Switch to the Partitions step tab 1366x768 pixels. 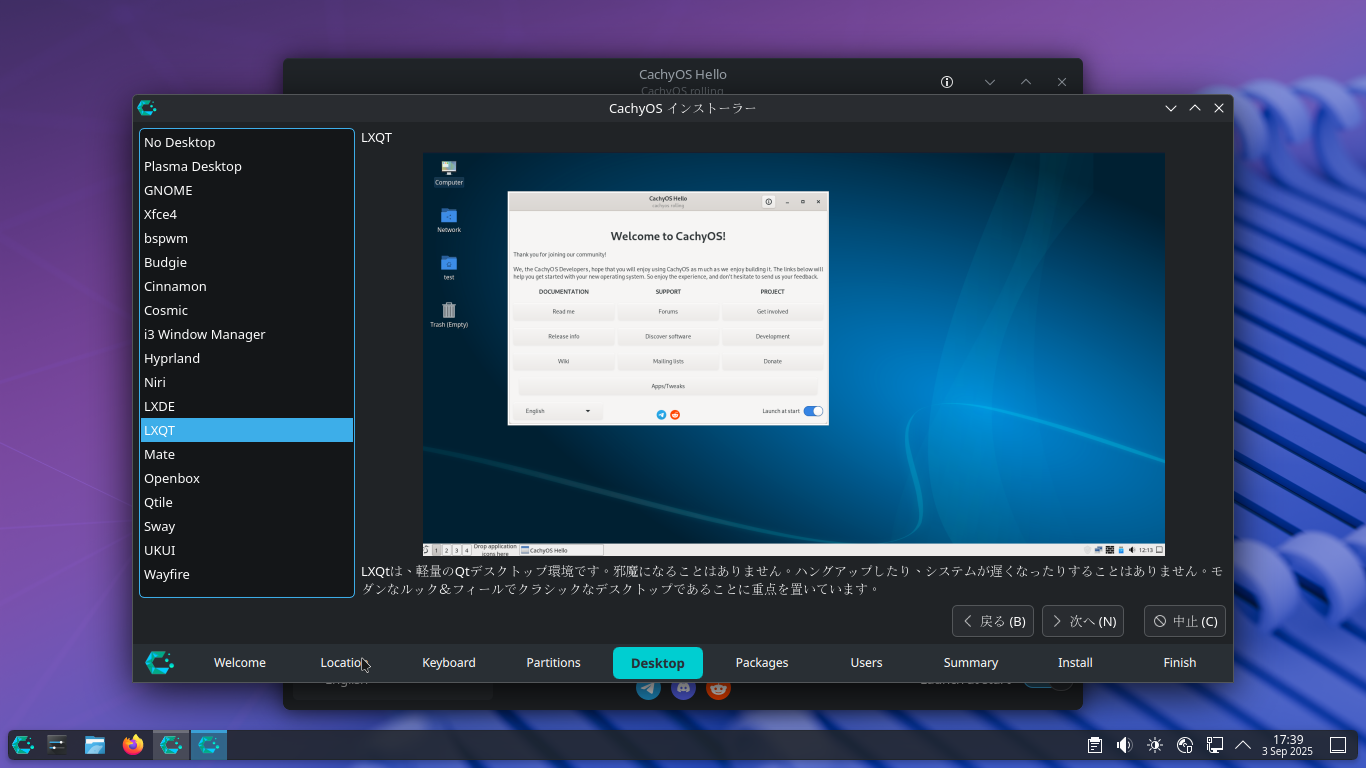click(x=553, y=662)
